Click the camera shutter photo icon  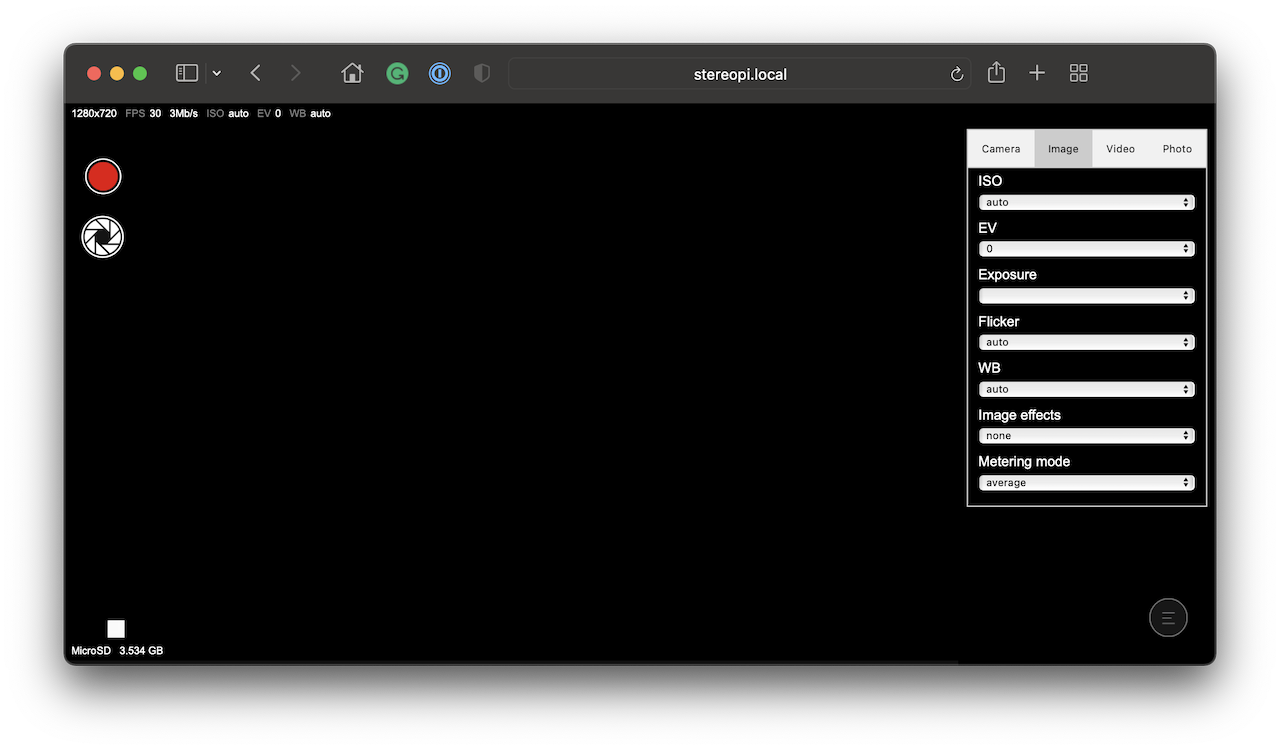pos(103,237)
